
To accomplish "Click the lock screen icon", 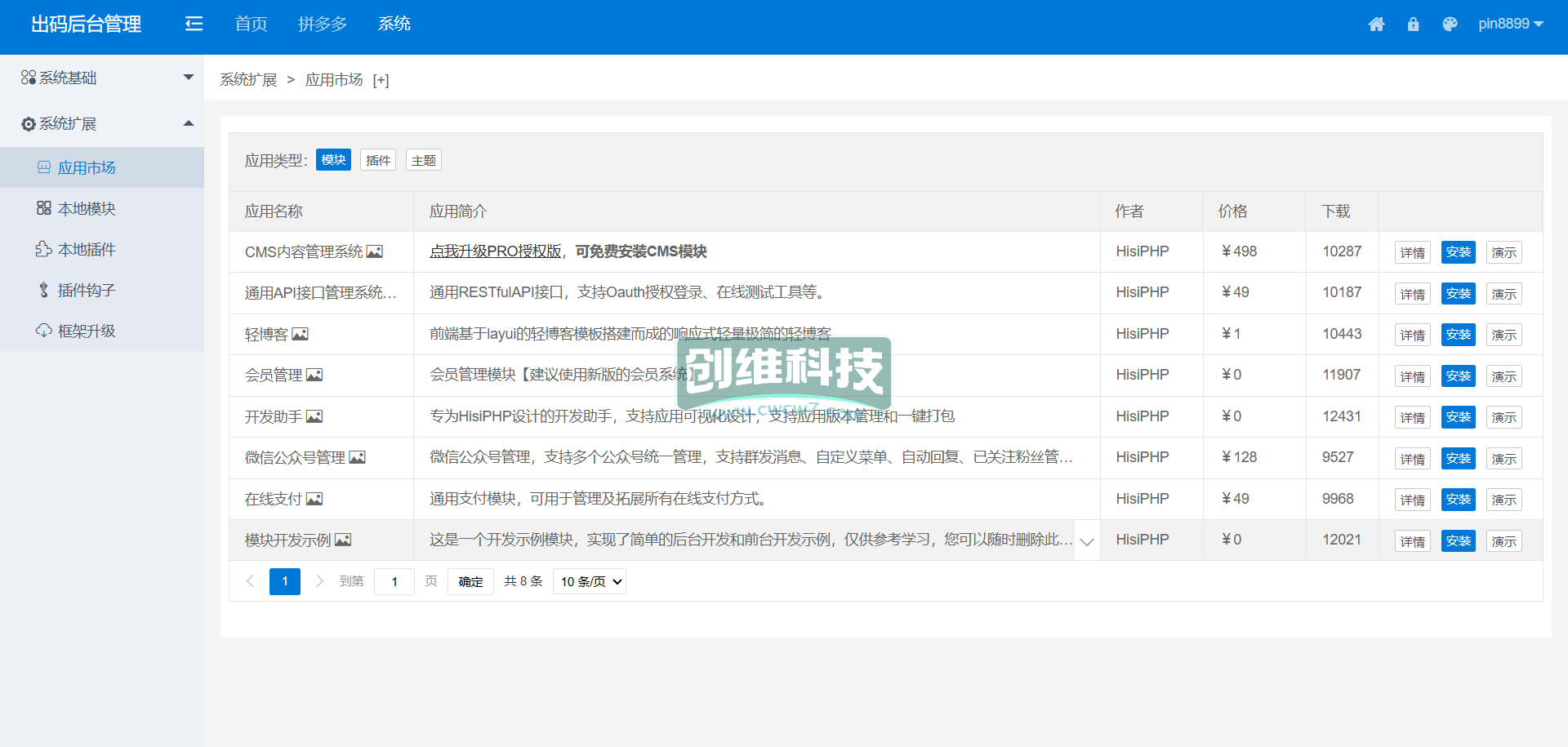I will [x=1413, y=24].
